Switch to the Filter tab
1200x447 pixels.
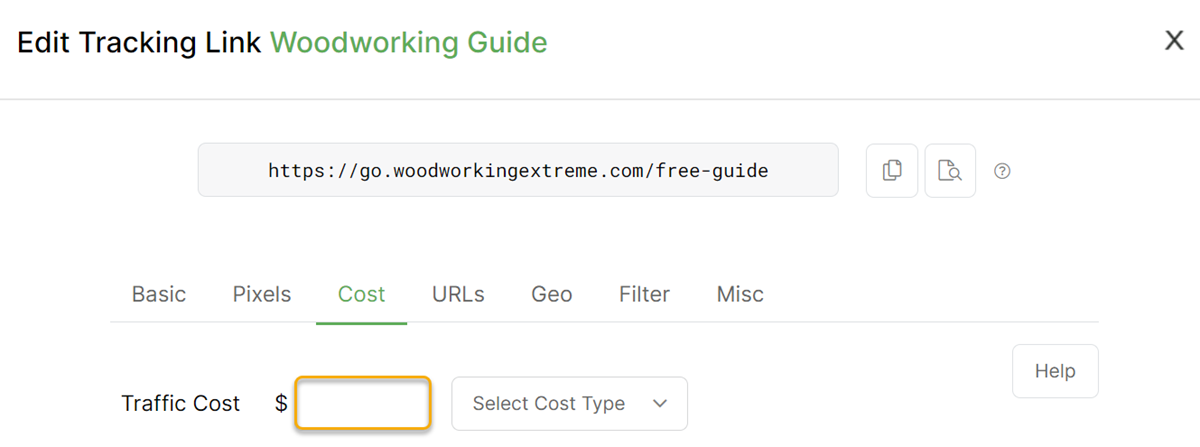644,294
